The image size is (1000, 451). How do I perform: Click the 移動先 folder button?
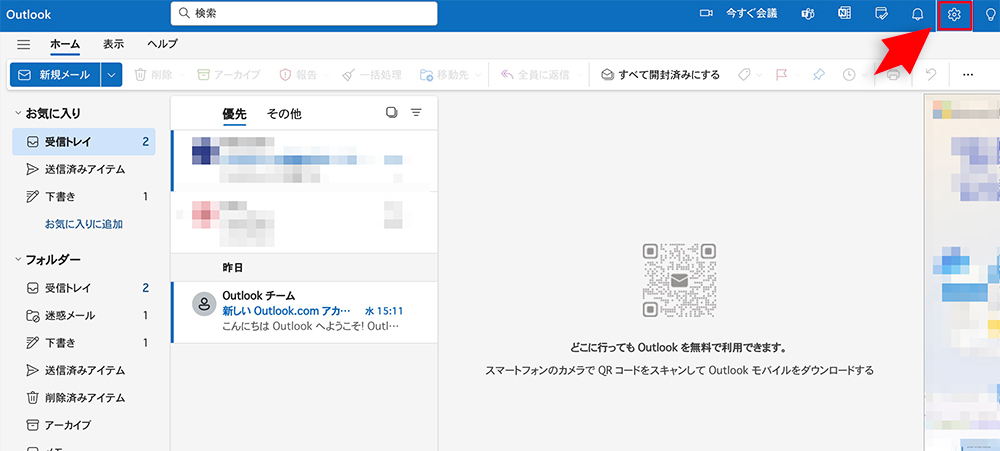coord(444,75)
